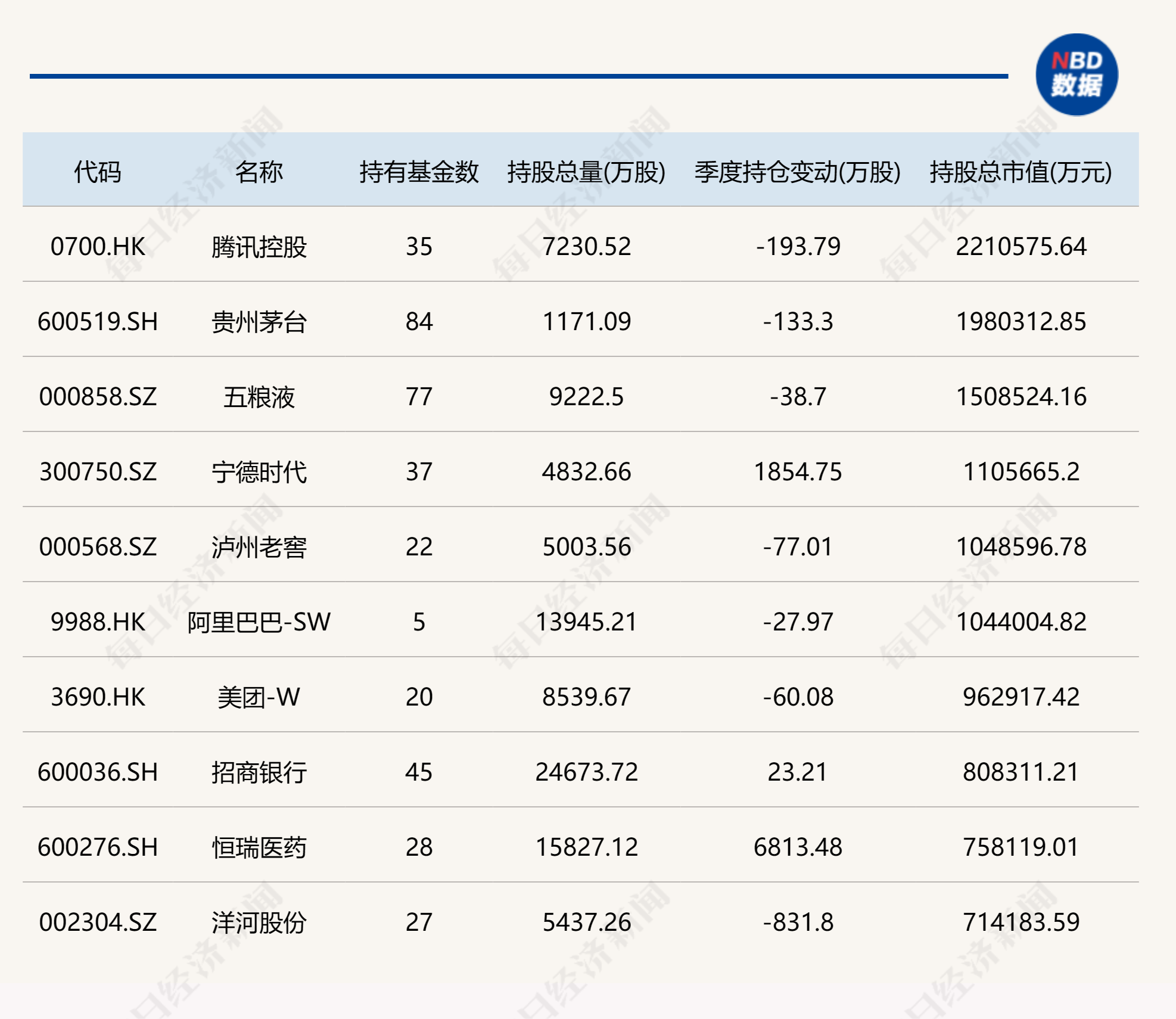Click quarterly change 6813.48

click(x=798, y=847)
